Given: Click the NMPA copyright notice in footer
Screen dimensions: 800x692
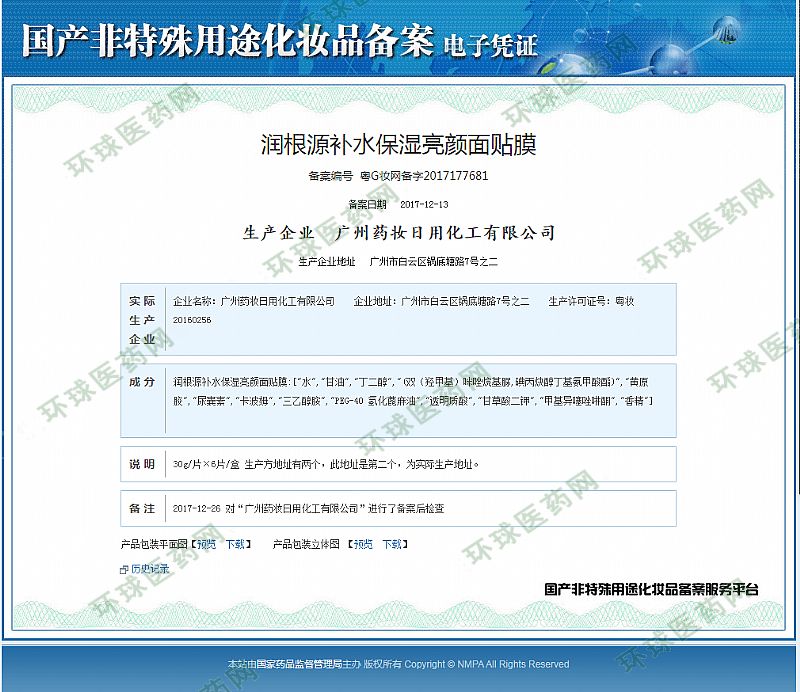Looking at the screenshot, I should click(398, 664).
